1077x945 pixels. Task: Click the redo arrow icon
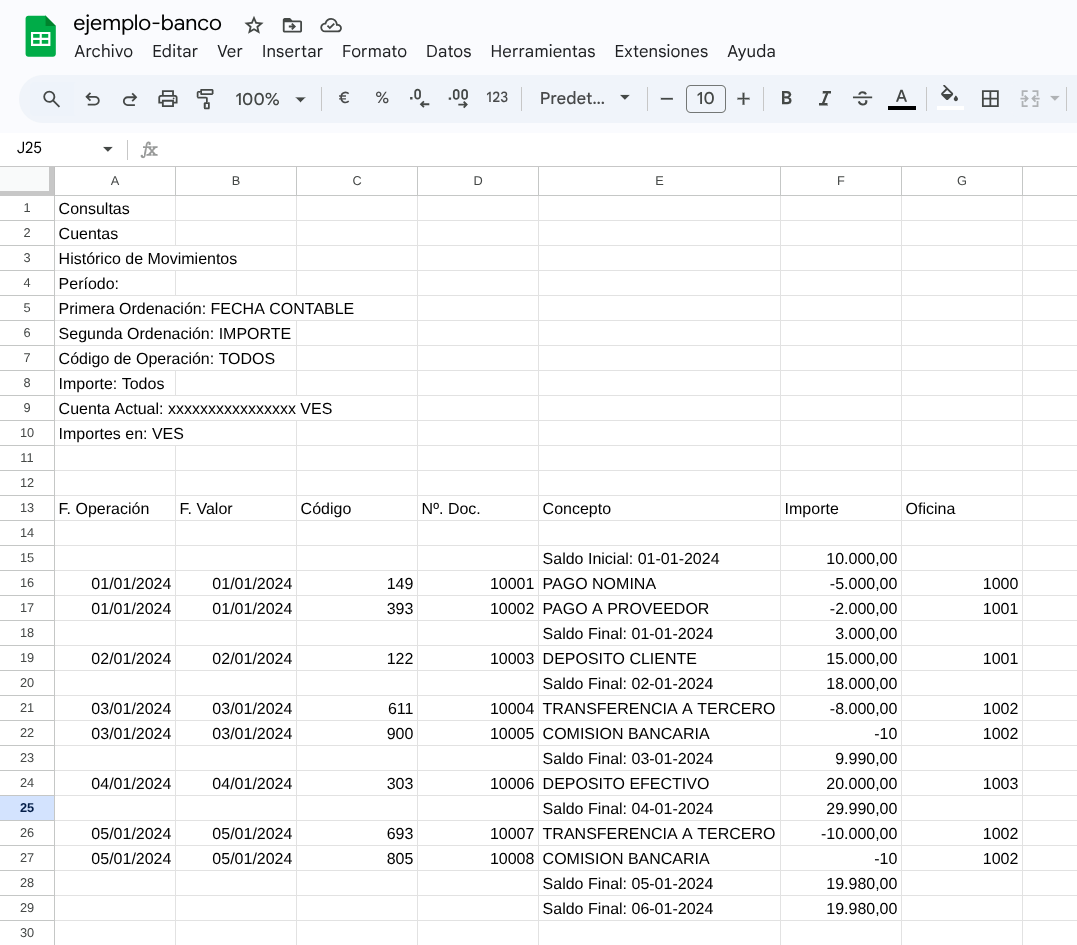point(130,99)
